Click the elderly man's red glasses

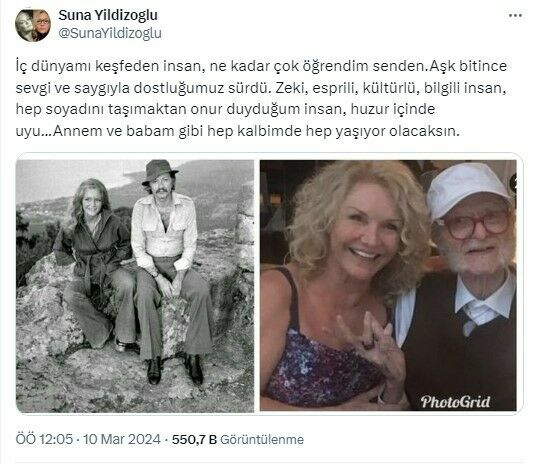click(478, 224)
